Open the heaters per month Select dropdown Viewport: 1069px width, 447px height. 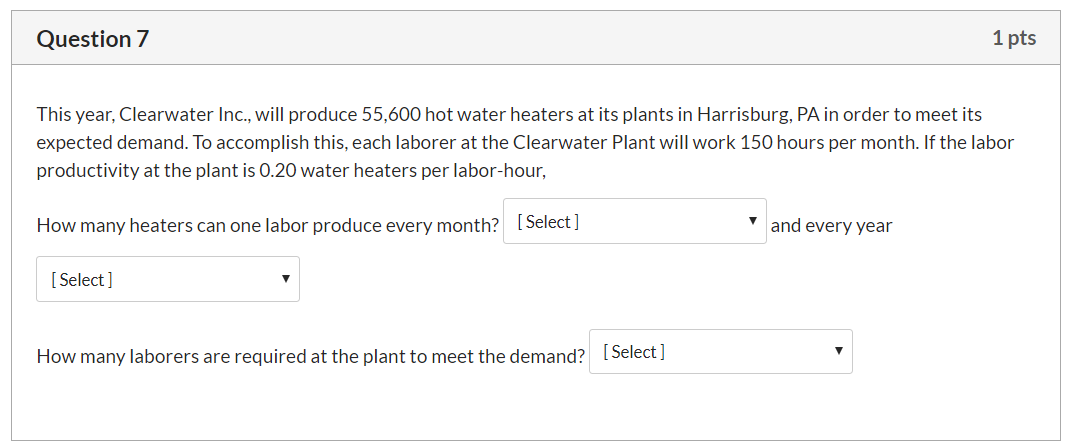[635, 221]
